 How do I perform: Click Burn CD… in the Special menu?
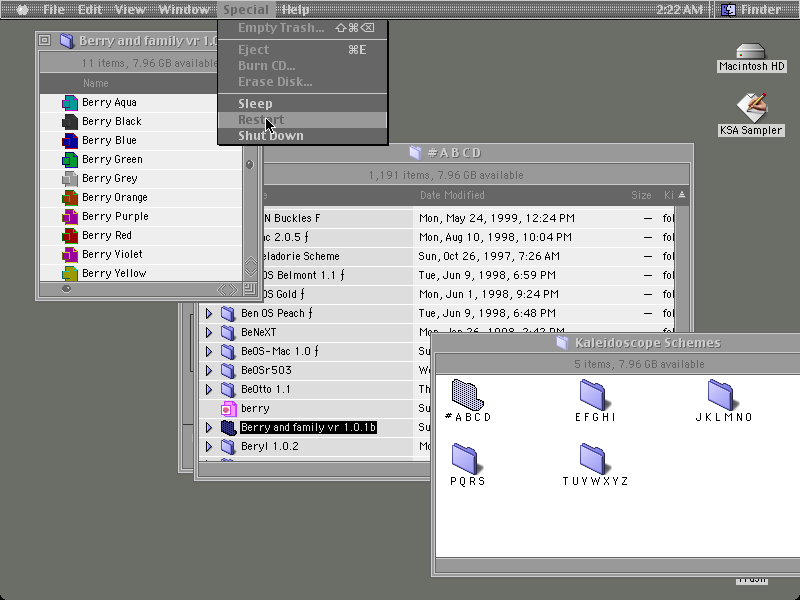tap(303, 66)
